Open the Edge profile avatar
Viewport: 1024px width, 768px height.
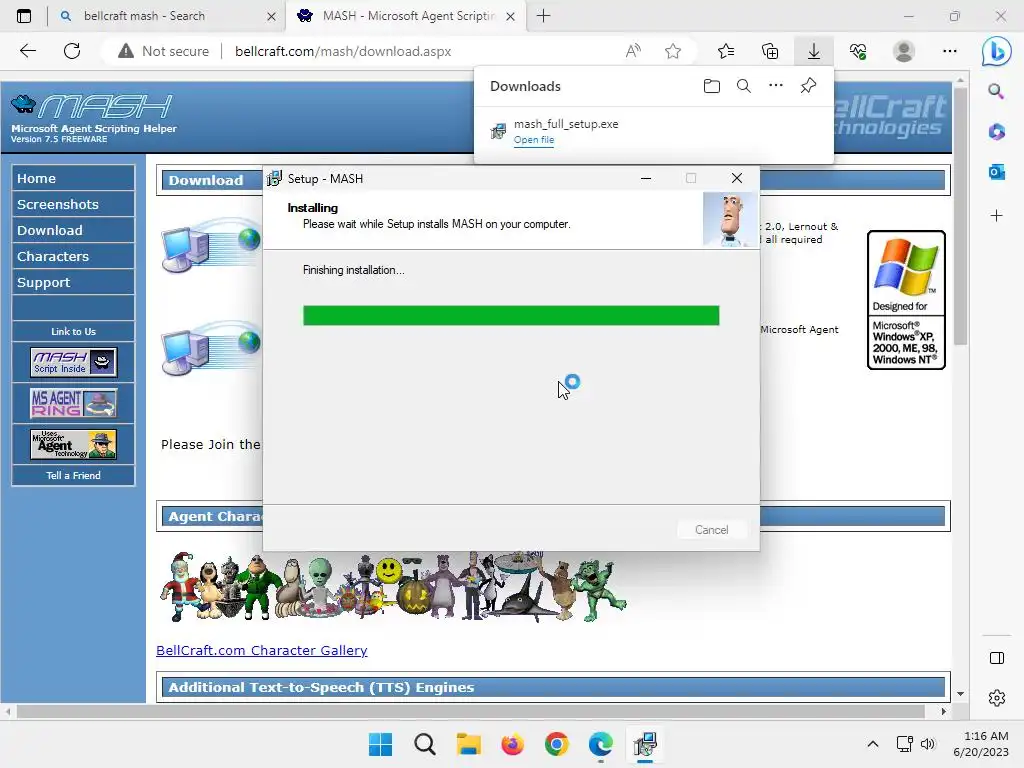[x=904, y=51]
